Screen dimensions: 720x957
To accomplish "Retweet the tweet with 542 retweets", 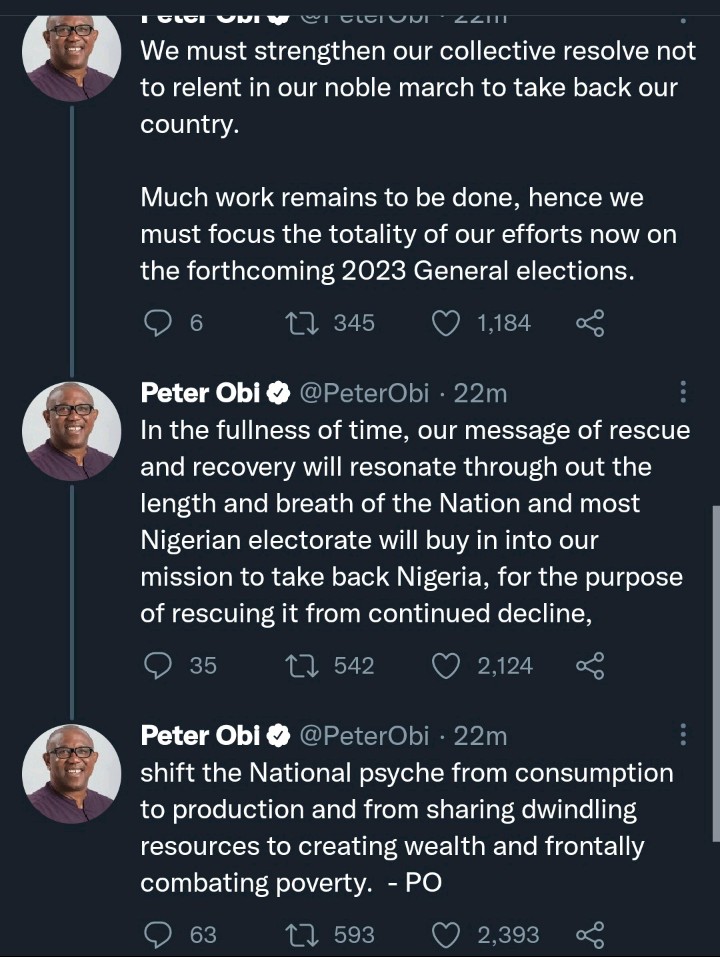I will (298, 665).
